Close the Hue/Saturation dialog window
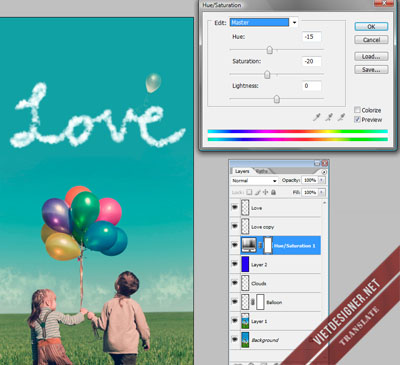 [x=384, y=3]
